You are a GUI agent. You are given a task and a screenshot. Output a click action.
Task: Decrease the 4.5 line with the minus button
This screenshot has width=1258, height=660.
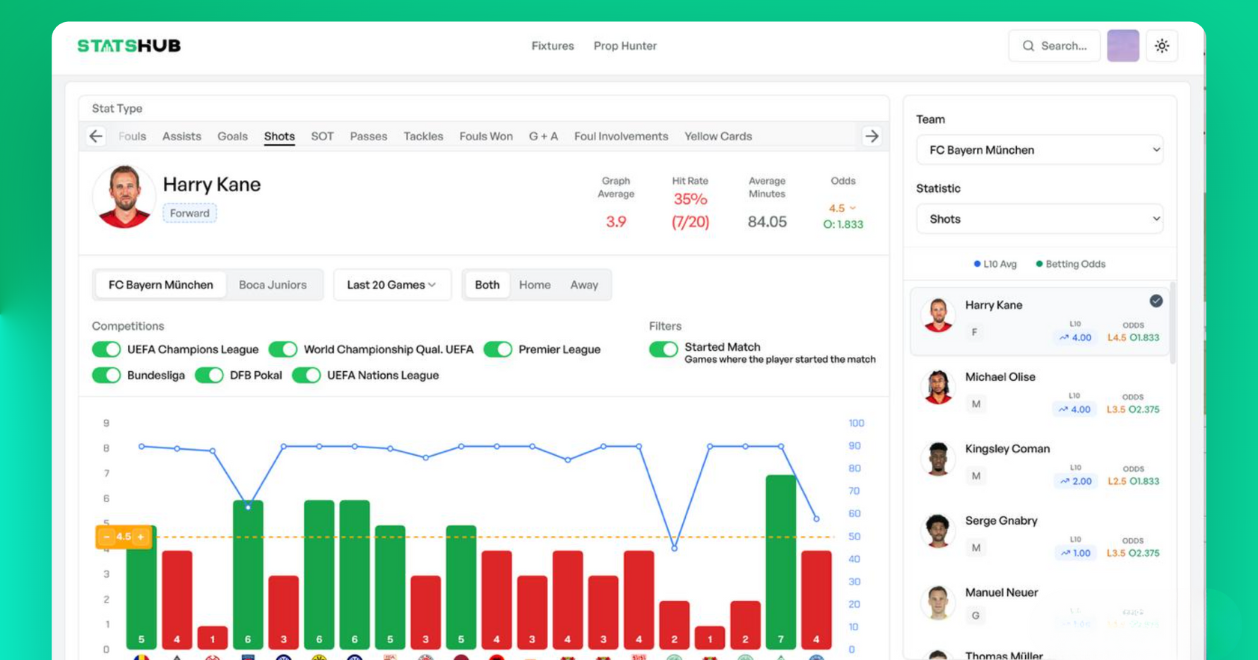107,537
